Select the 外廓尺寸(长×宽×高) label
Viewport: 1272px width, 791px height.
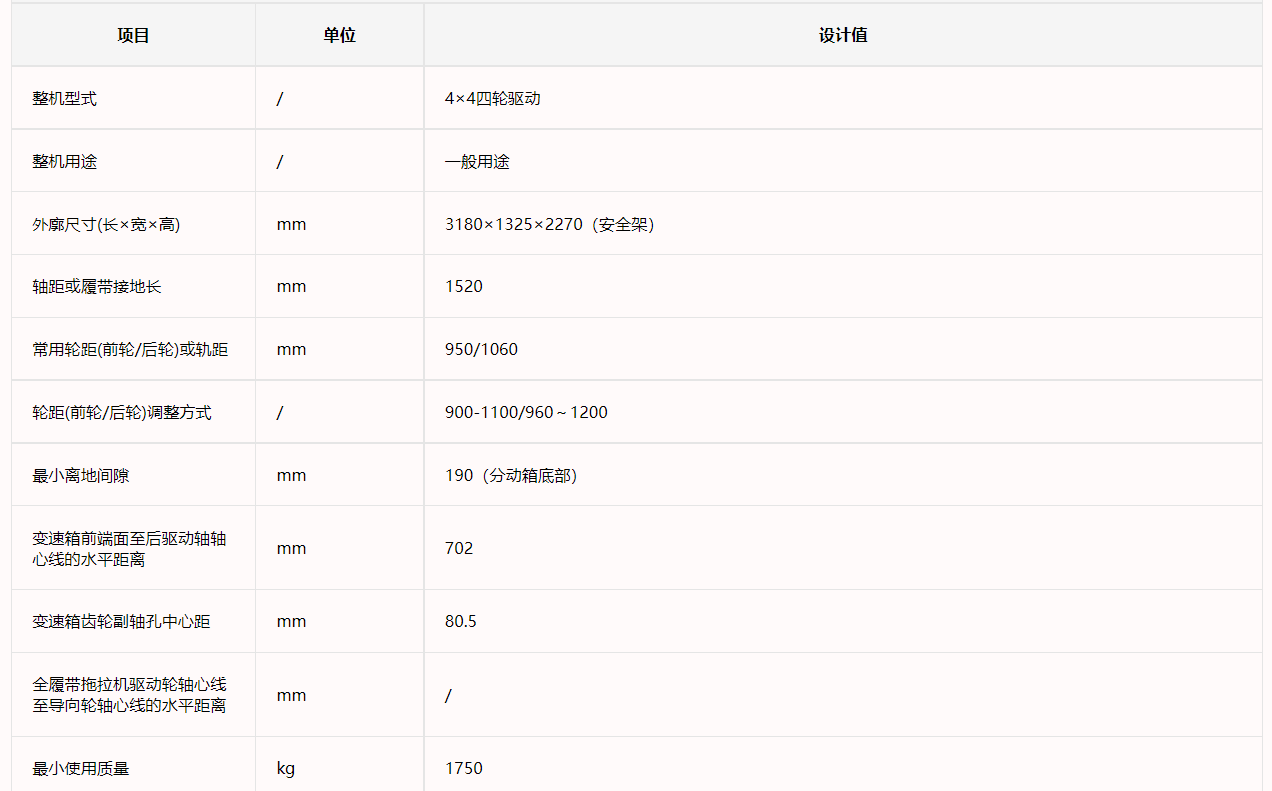pyautogui.click(x=106, y=224)
